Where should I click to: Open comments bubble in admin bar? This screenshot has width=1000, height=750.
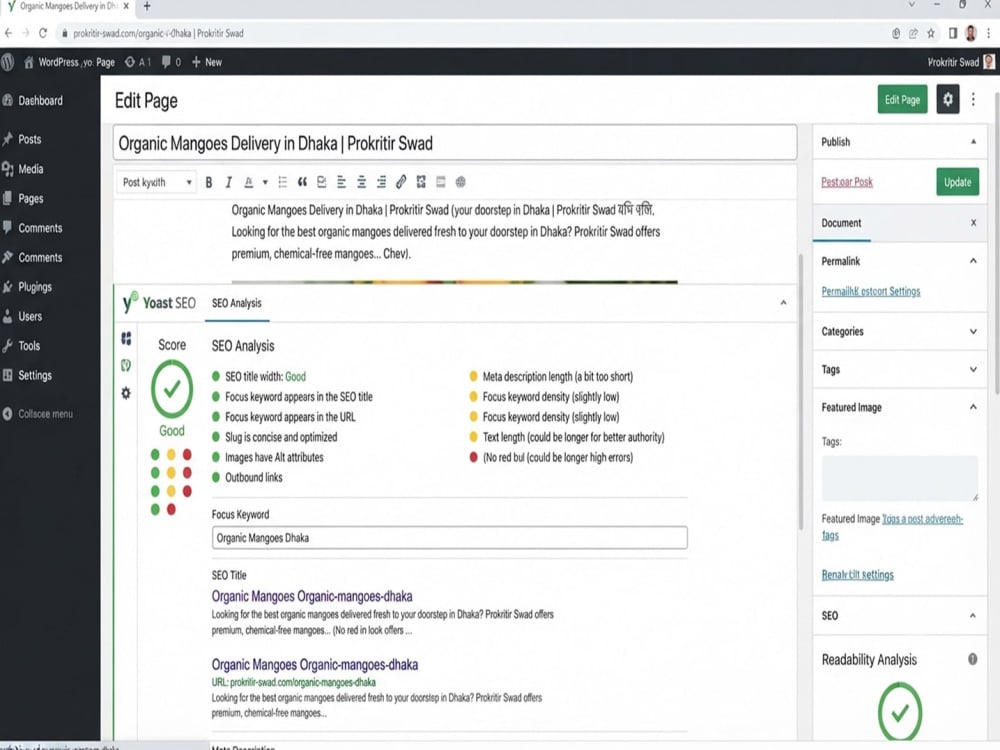pos(170,62)
